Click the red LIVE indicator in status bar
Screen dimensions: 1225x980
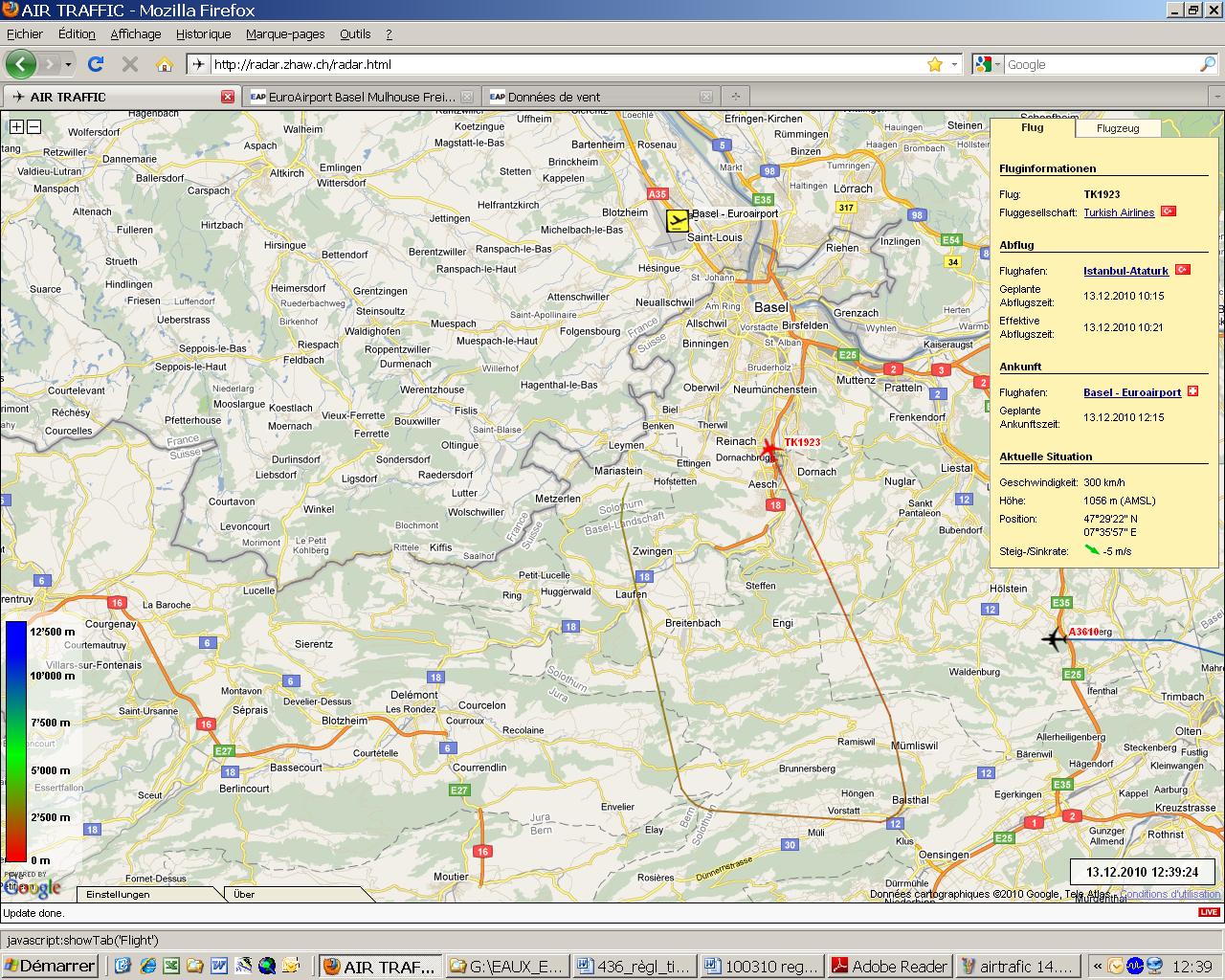tap(1209, 912)
